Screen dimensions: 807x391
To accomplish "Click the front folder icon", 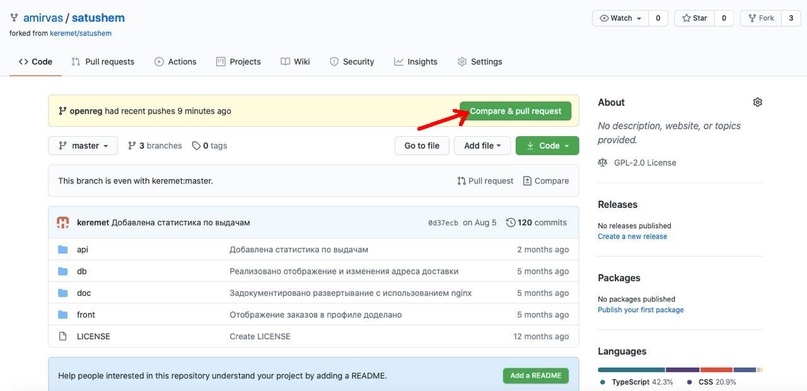I will point(63,314).
